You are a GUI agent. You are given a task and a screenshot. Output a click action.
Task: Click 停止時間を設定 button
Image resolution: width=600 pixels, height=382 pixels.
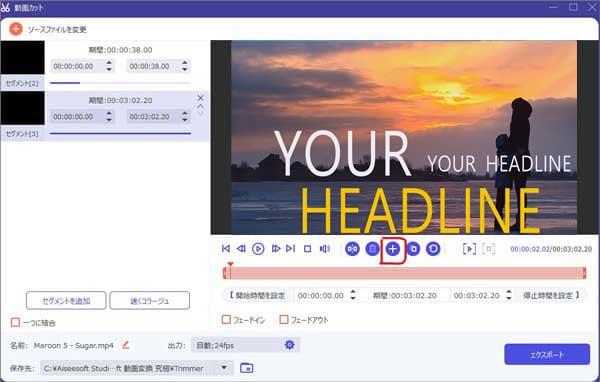click(x=551, y=295)
